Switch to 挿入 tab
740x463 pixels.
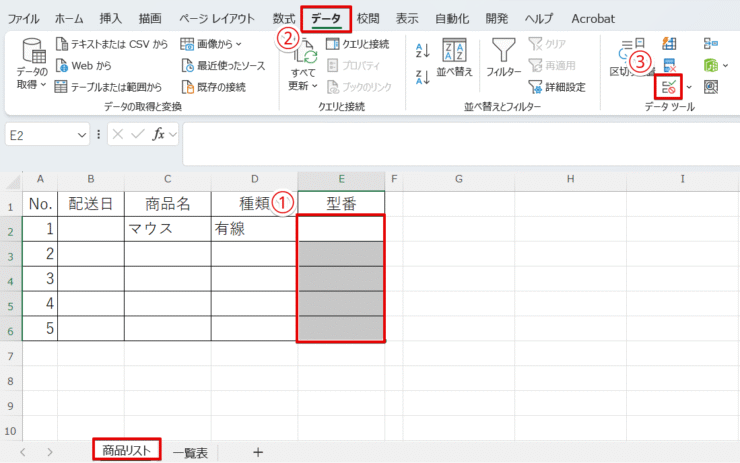tap(110, 19)
